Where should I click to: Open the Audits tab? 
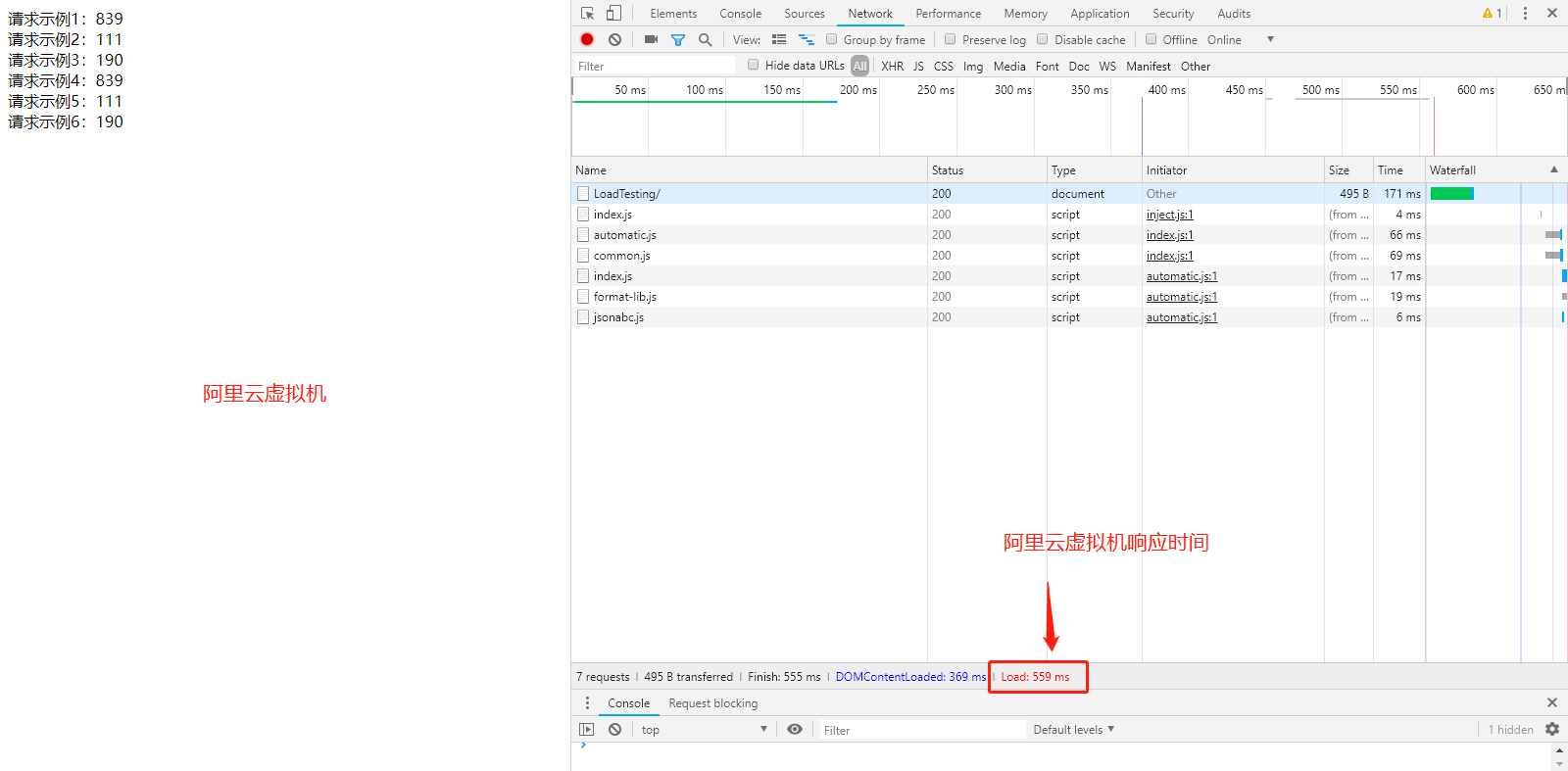coord(1234,13)
